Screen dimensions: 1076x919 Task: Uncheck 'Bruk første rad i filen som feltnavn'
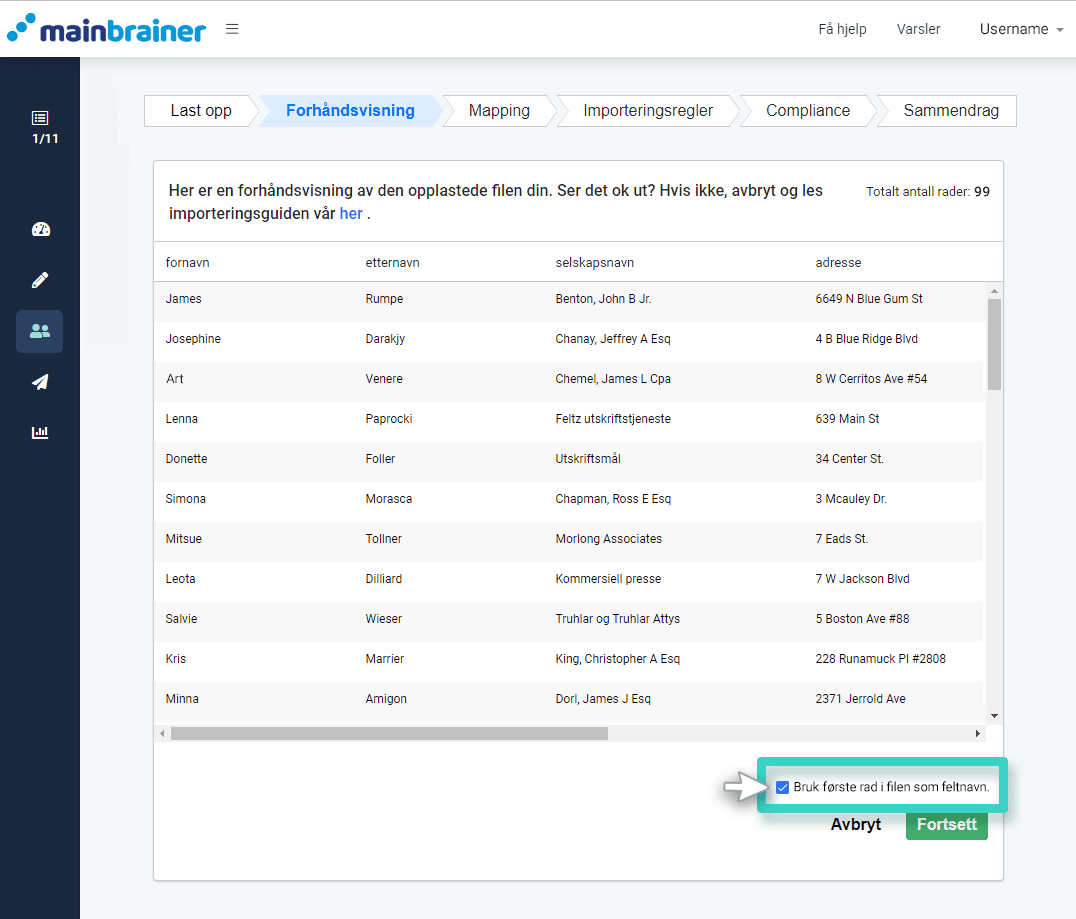pos(782,787)
